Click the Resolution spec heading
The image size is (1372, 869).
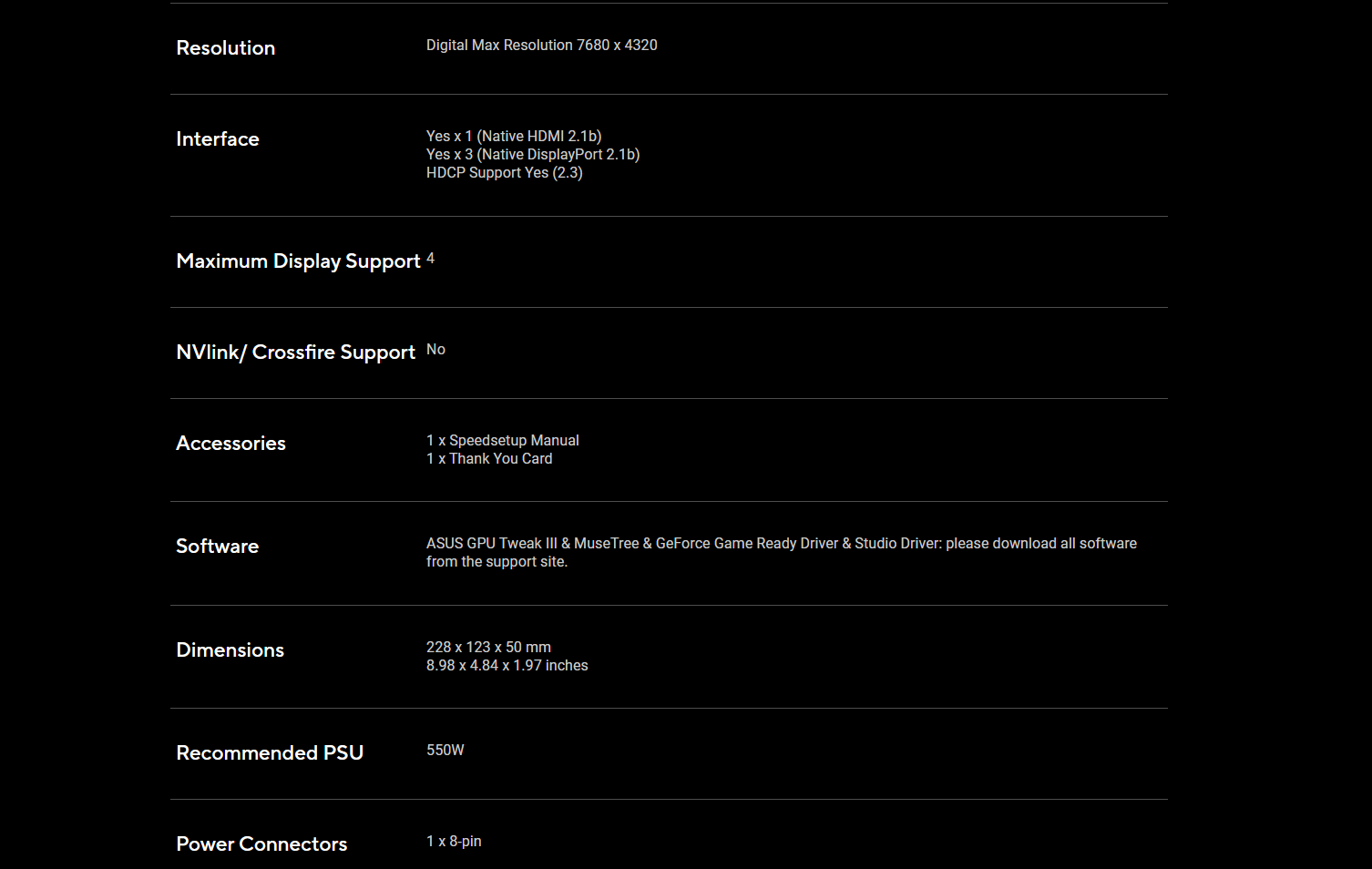coord(225,48)
